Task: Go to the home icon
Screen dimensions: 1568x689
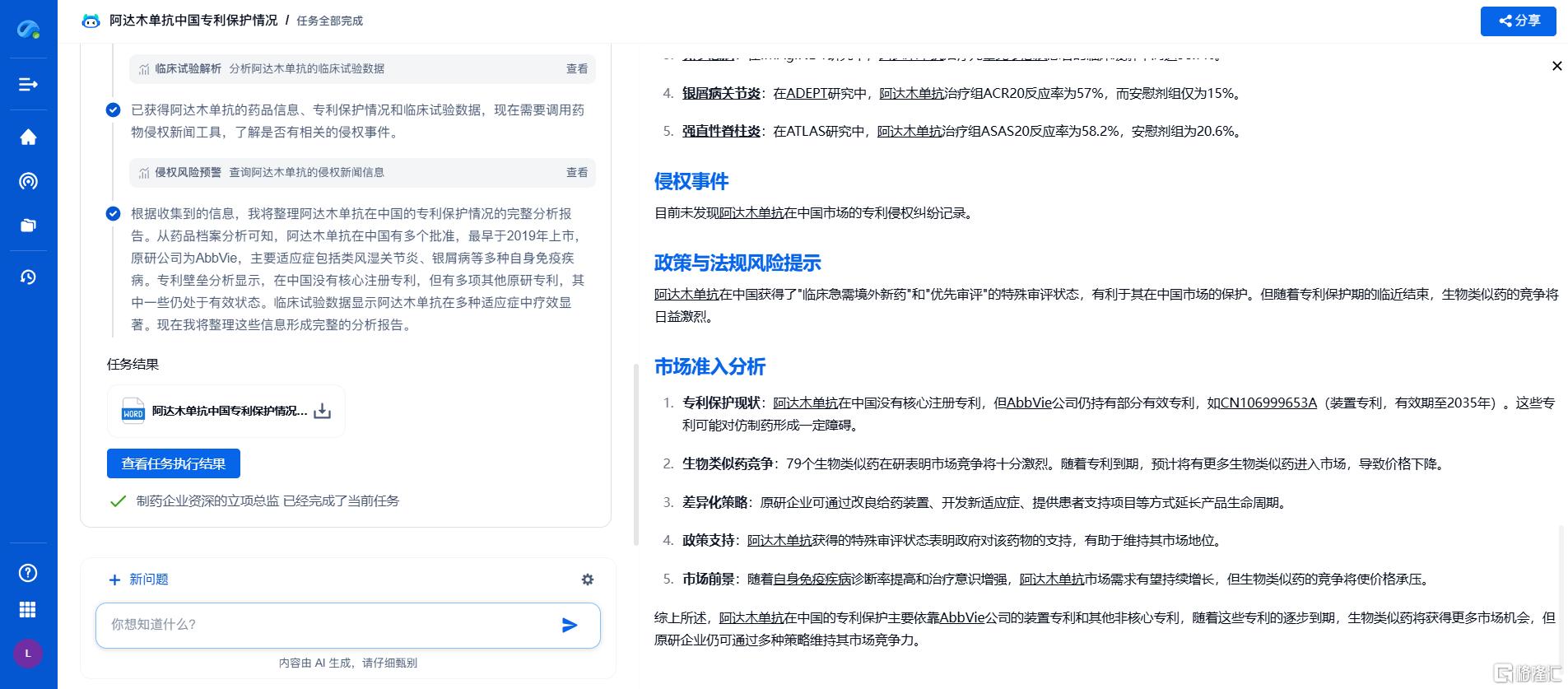Action: tap(28, 137)
